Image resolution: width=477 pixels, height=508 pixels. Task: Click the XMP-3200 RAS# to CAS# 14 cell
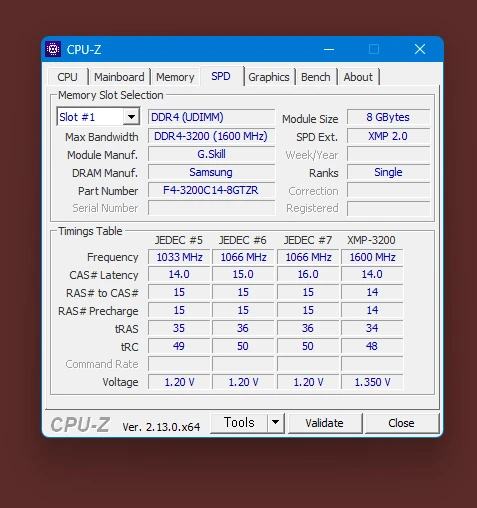click(372, 292)
